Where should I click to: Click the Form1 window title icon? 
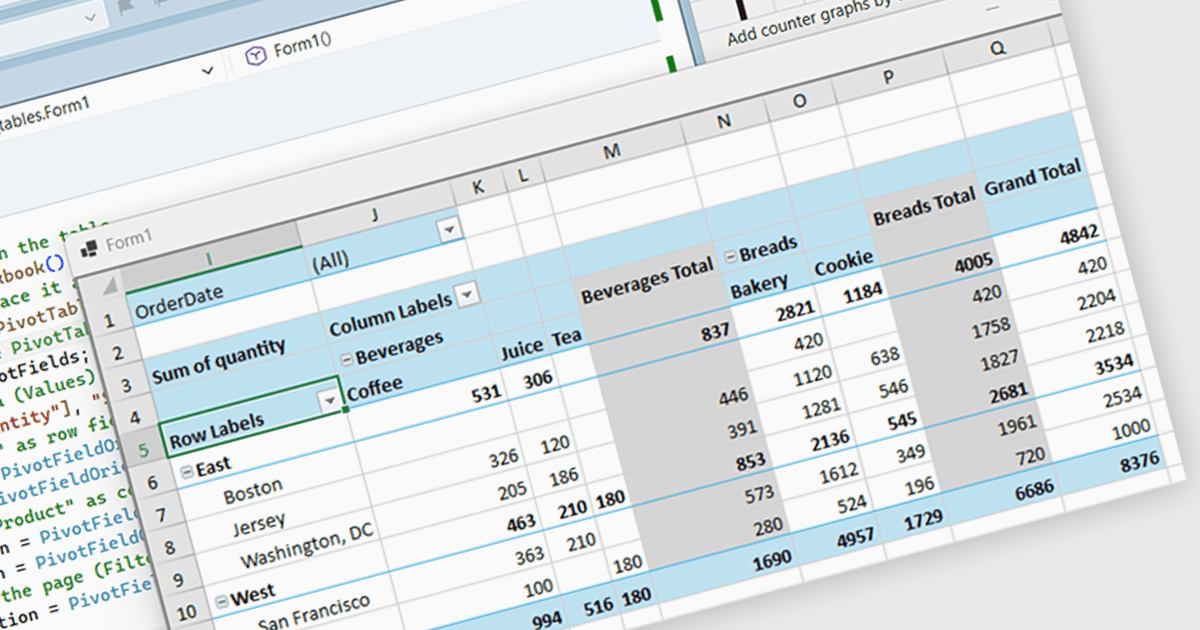(88, 247)
